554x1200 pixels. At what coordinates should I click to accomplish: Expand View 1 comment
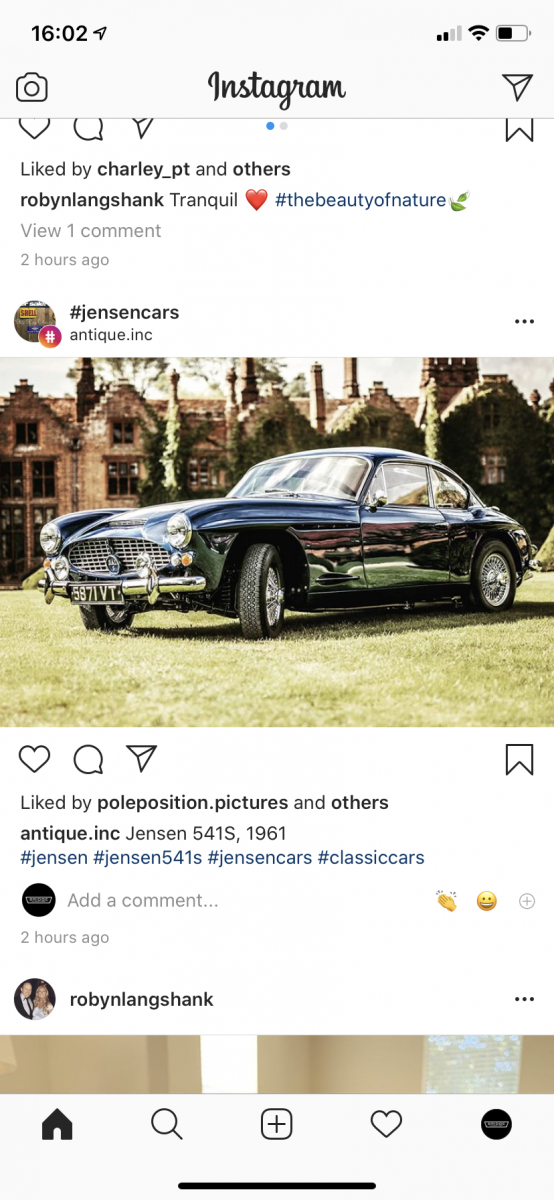91,230
